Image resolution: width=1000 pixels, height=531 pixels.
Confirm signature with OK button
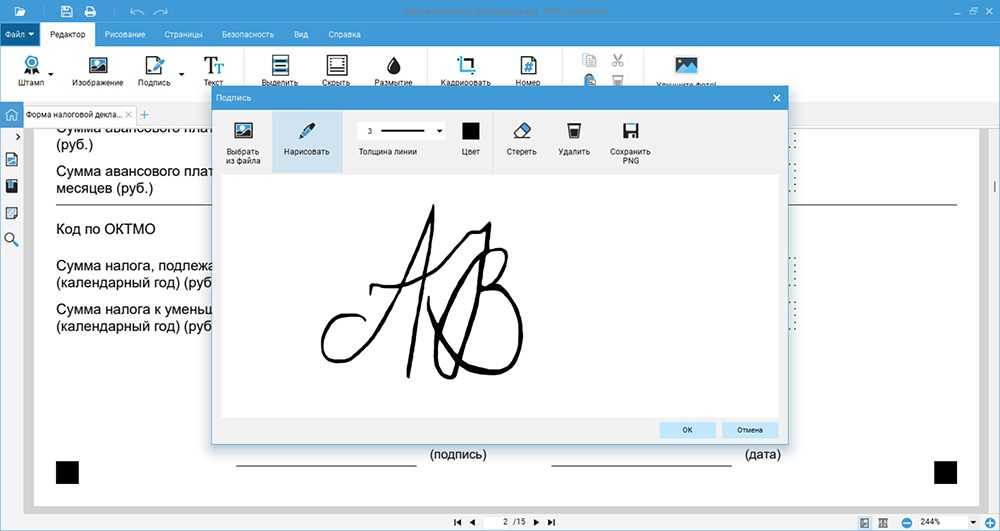point(687,430)
